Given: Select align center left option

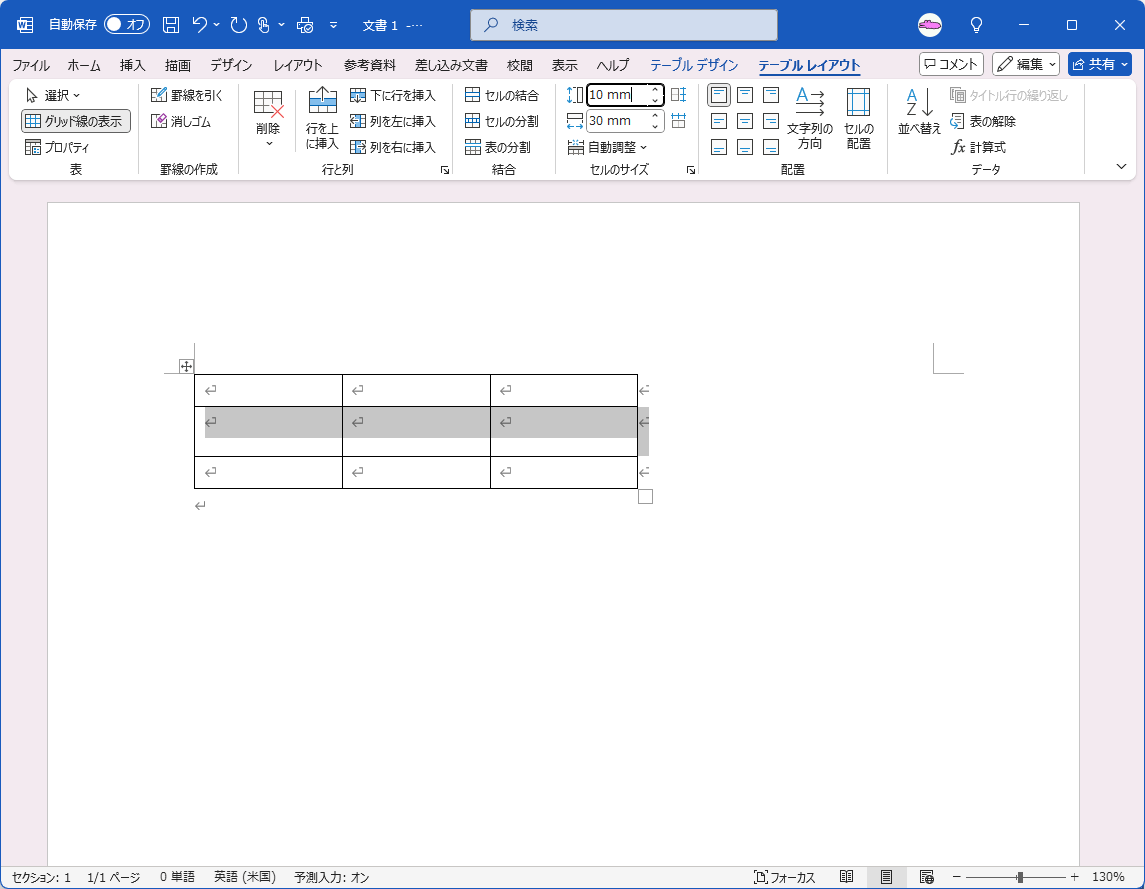Looking at the screenshot, I should (719, 121).
